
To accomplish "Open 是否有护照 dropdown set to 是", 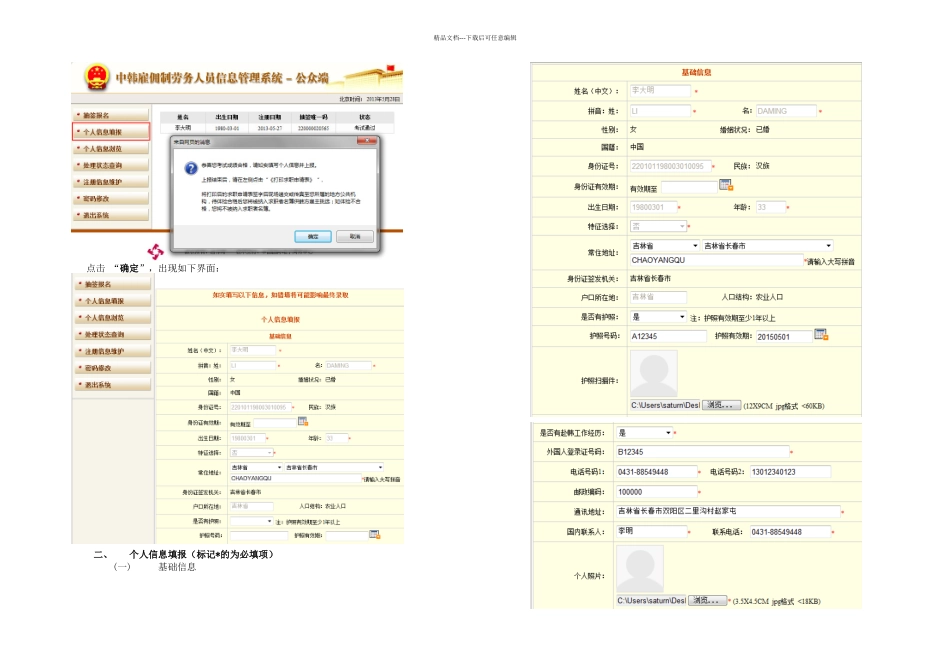I will (658, 317).
